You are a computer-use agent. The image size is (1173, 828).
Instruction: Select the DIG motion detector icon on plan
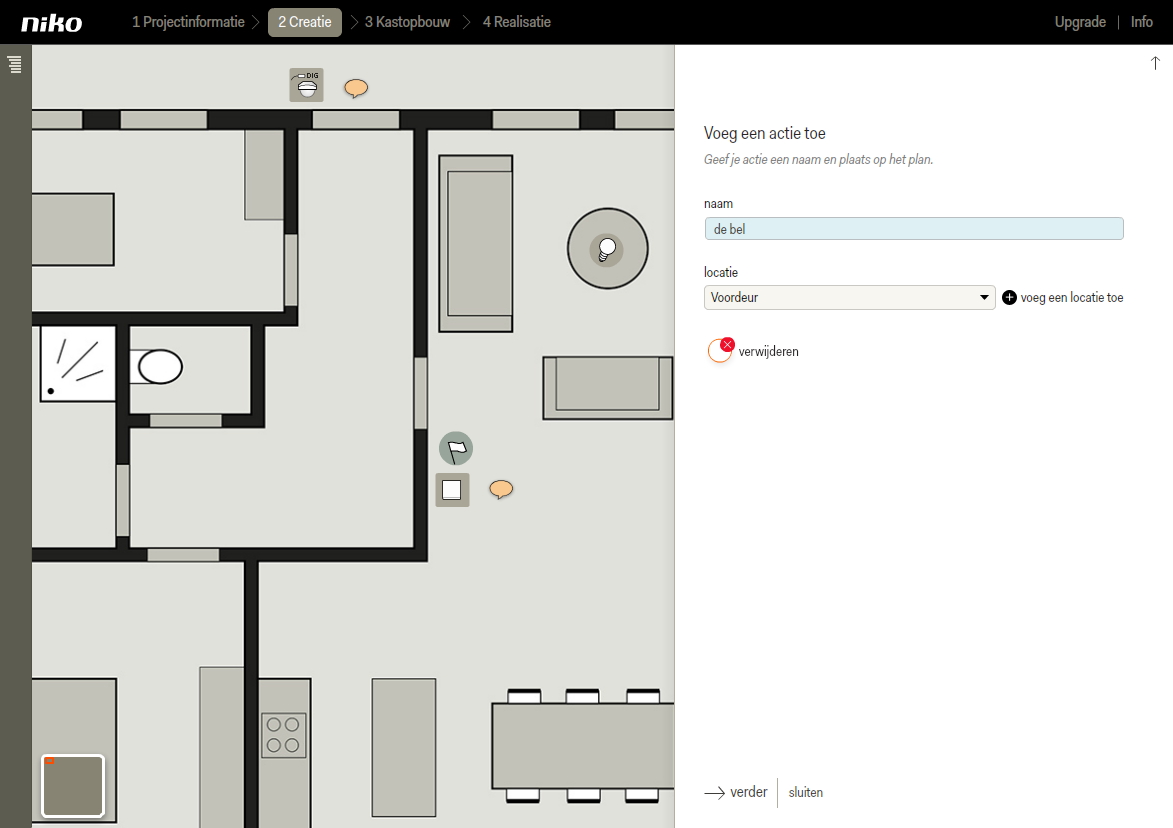coord(307,85)
